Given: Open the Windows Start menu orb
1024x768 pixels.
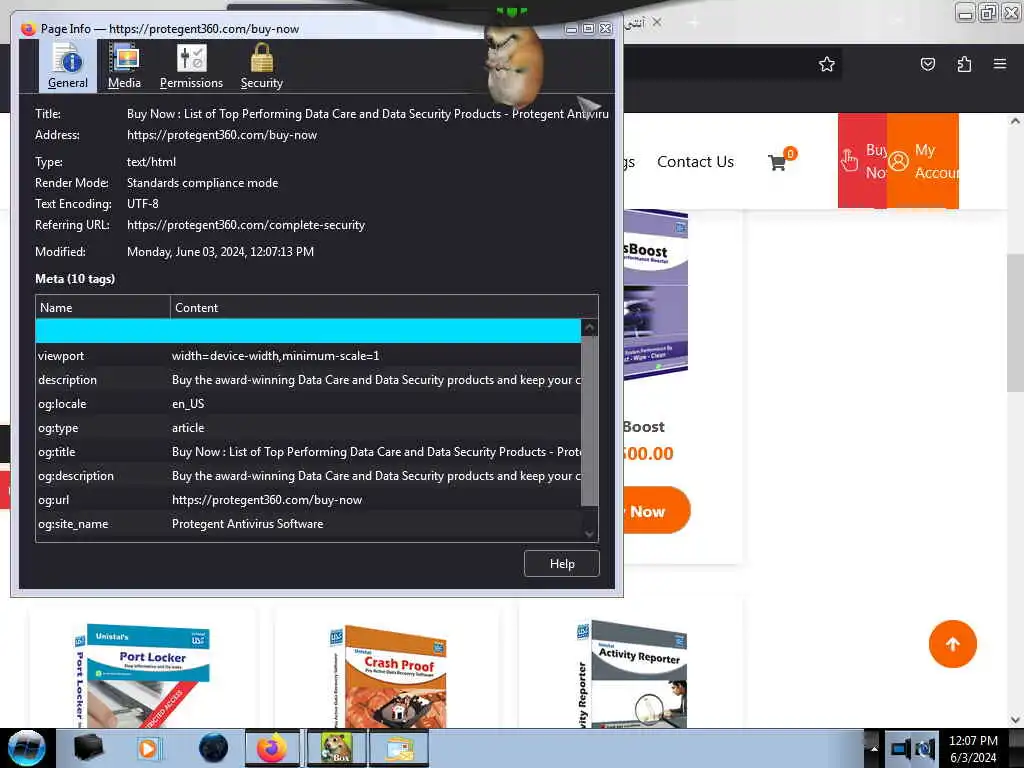Looking at the screenshot, I should (x=26, y=748).
